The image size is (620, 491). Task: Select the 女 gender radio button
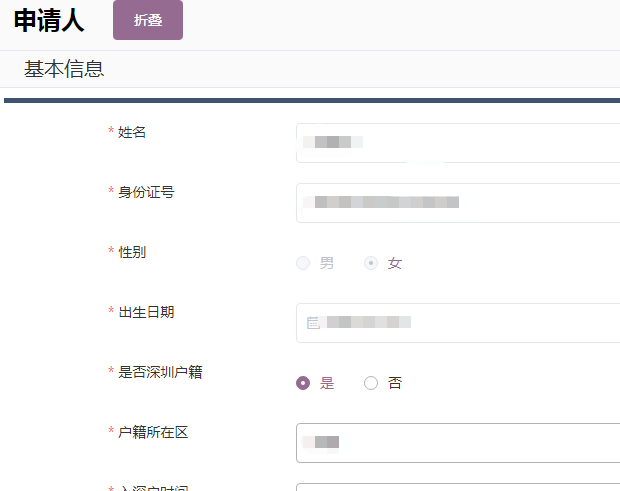(x=371, y=263)
